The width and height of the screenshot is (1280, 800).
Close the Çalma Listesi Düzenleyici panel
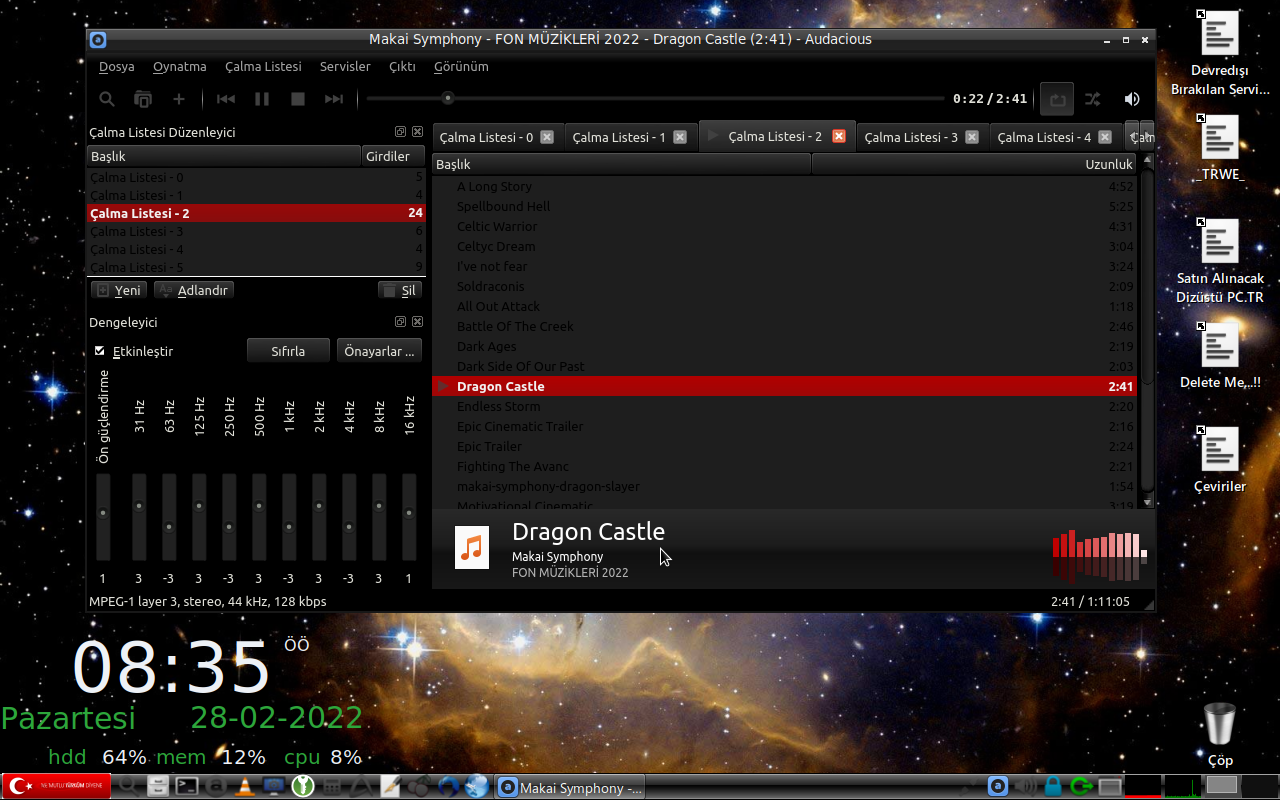tap(417, 132)
